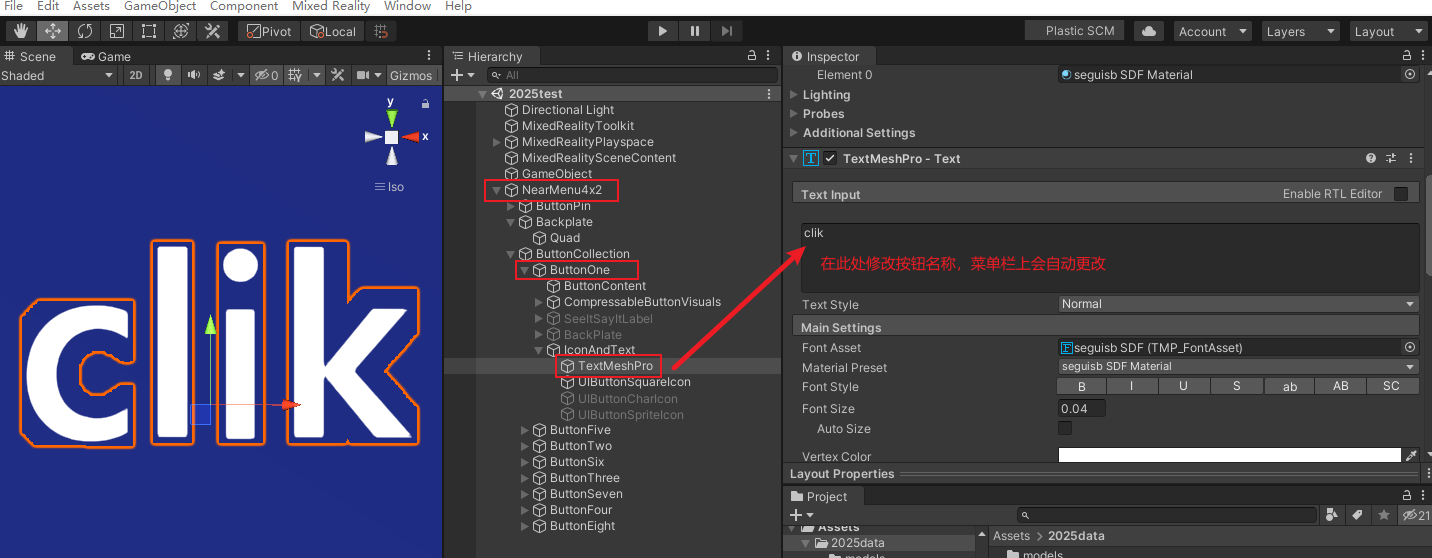The height and width of the screenshot is (558, 1432).
Task: Collapse the ButtonOne hierarchy node
Action: tap(523, 270)
